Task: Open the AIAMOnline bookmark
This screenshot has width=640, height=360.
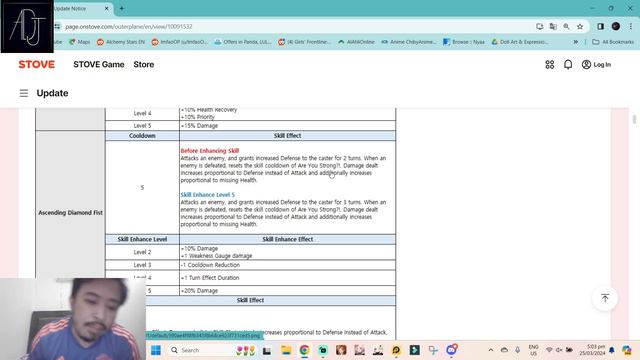Action: click(x=356, y=42)
